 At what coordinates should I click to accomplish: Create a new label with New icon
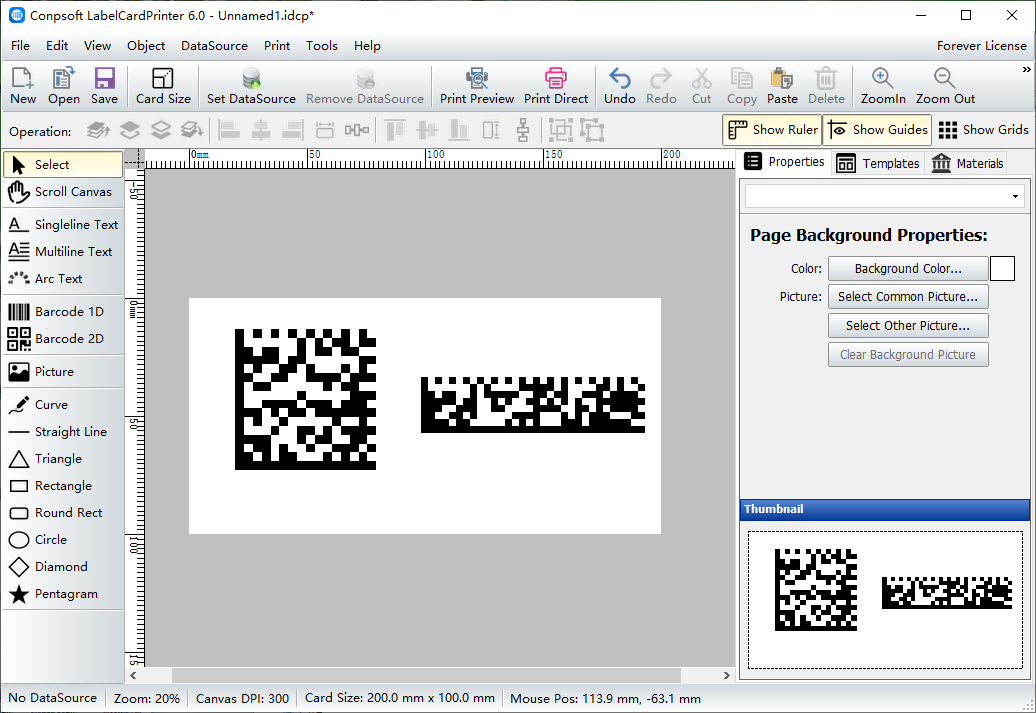click(x=22, y=86)
